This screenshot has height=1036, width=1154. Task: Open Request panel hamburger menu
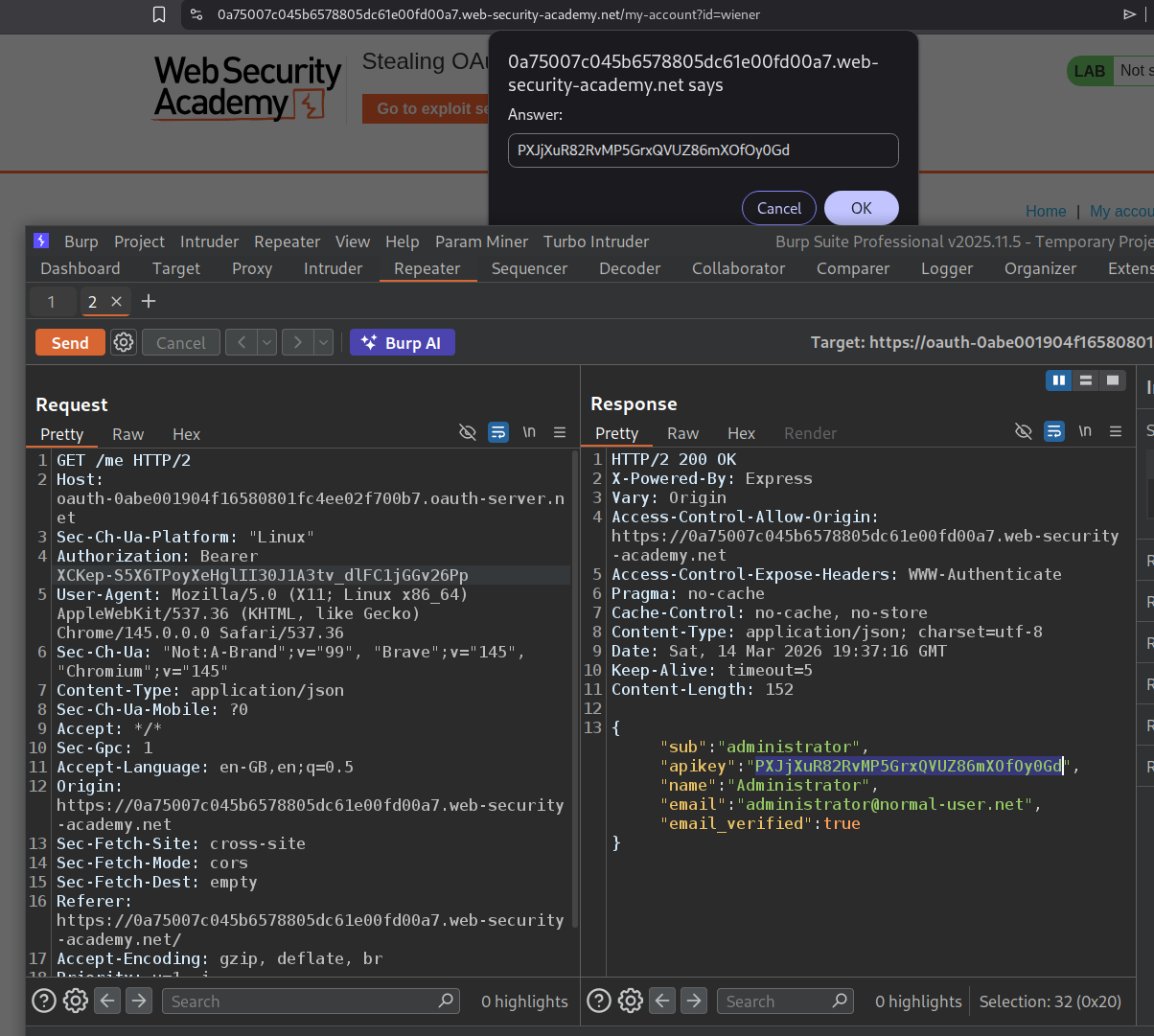tap(560, 433)
